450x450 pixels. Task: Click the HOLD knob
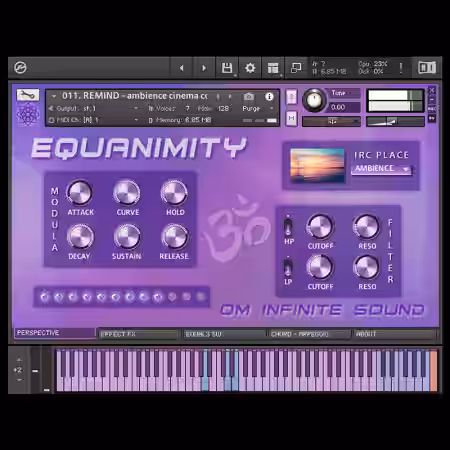(174, 193)
